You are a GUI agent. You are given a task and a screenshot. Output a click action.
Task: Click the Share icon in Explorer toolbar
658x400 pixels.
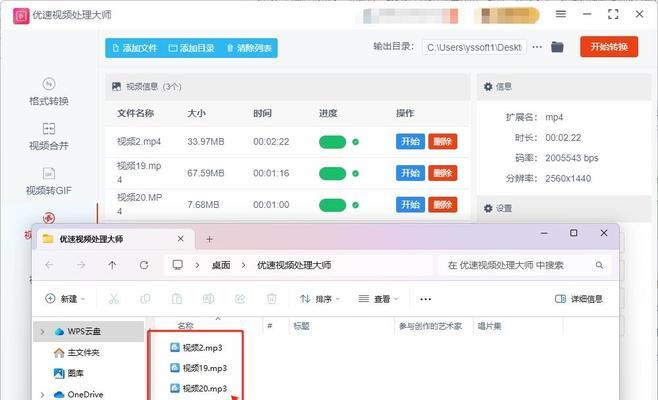point(240,299)
